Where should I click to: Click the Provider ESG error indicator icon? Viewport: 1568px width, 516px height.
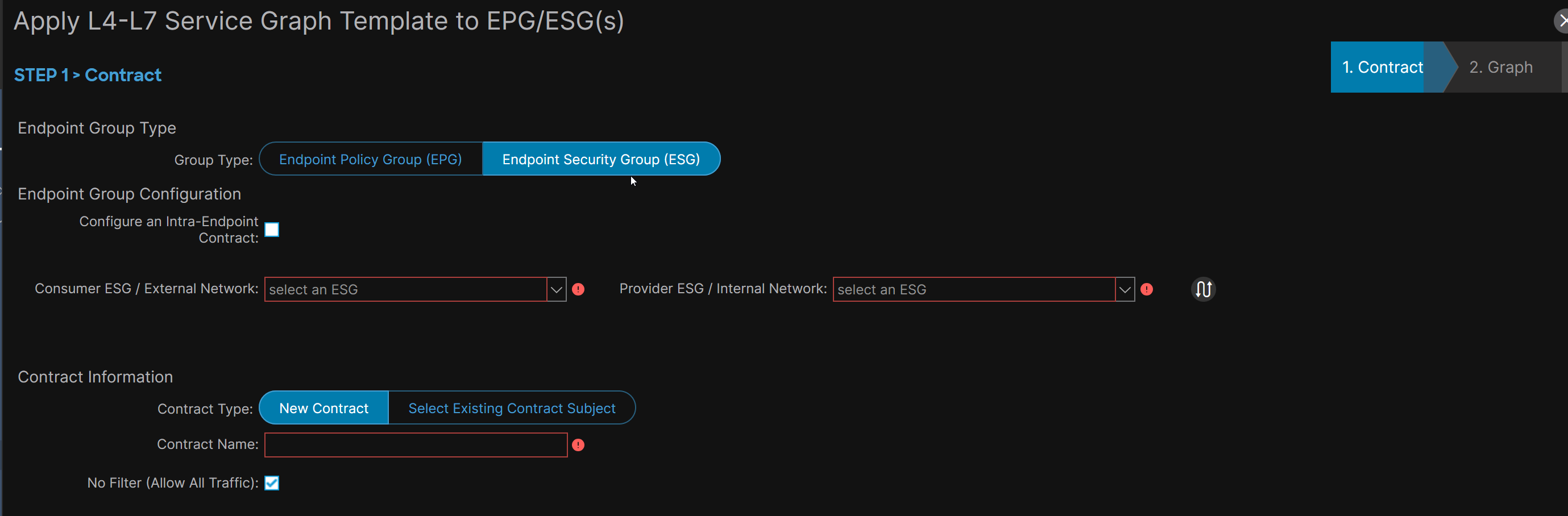(x=1147, y=290)
